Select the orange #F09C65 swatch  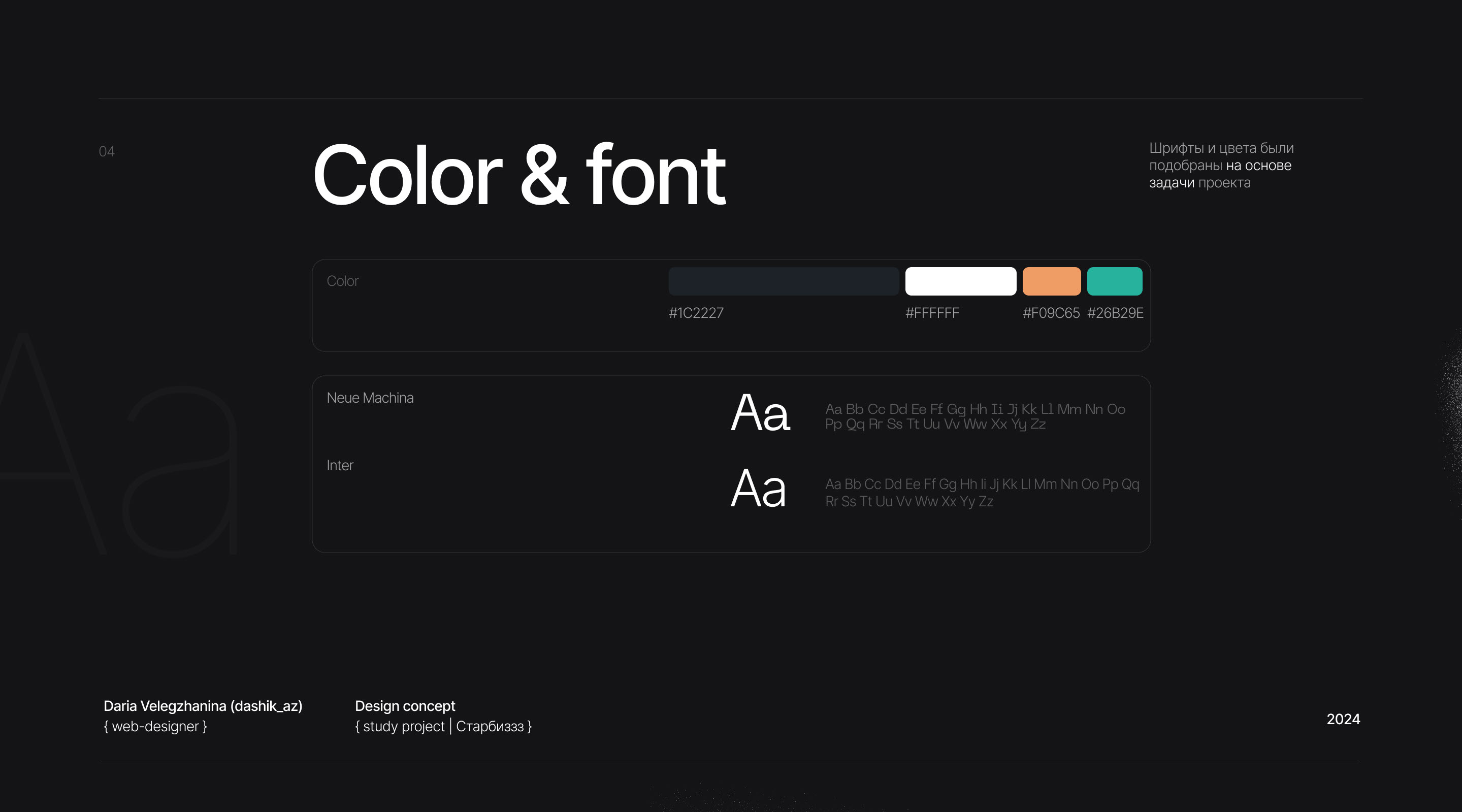pyautogui.click(x=1051, y=281)
